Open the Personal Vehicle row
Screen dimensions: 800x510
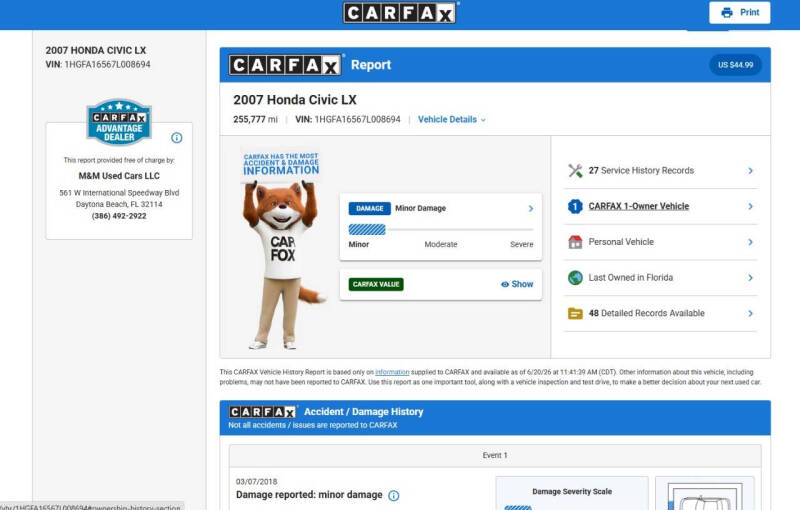(x=661, y=242)
